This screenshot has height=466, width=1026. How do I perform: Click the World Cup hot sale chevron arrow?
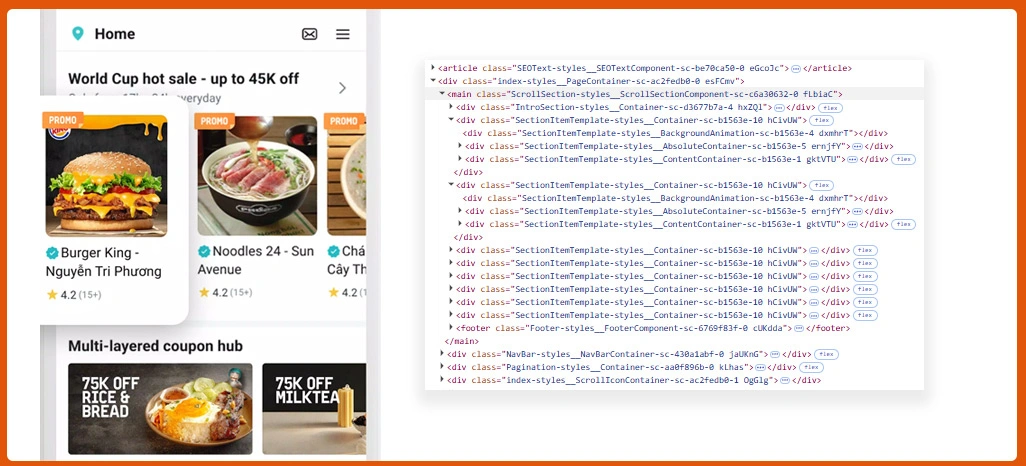(342, 88)
